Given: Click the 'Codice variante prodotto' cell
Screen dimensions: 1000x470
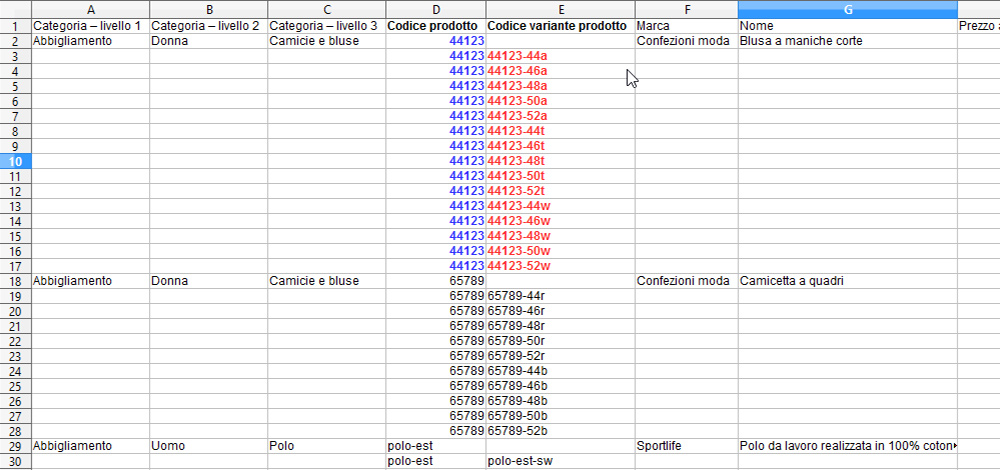Looking at the screenshot, I should (560, 26).
